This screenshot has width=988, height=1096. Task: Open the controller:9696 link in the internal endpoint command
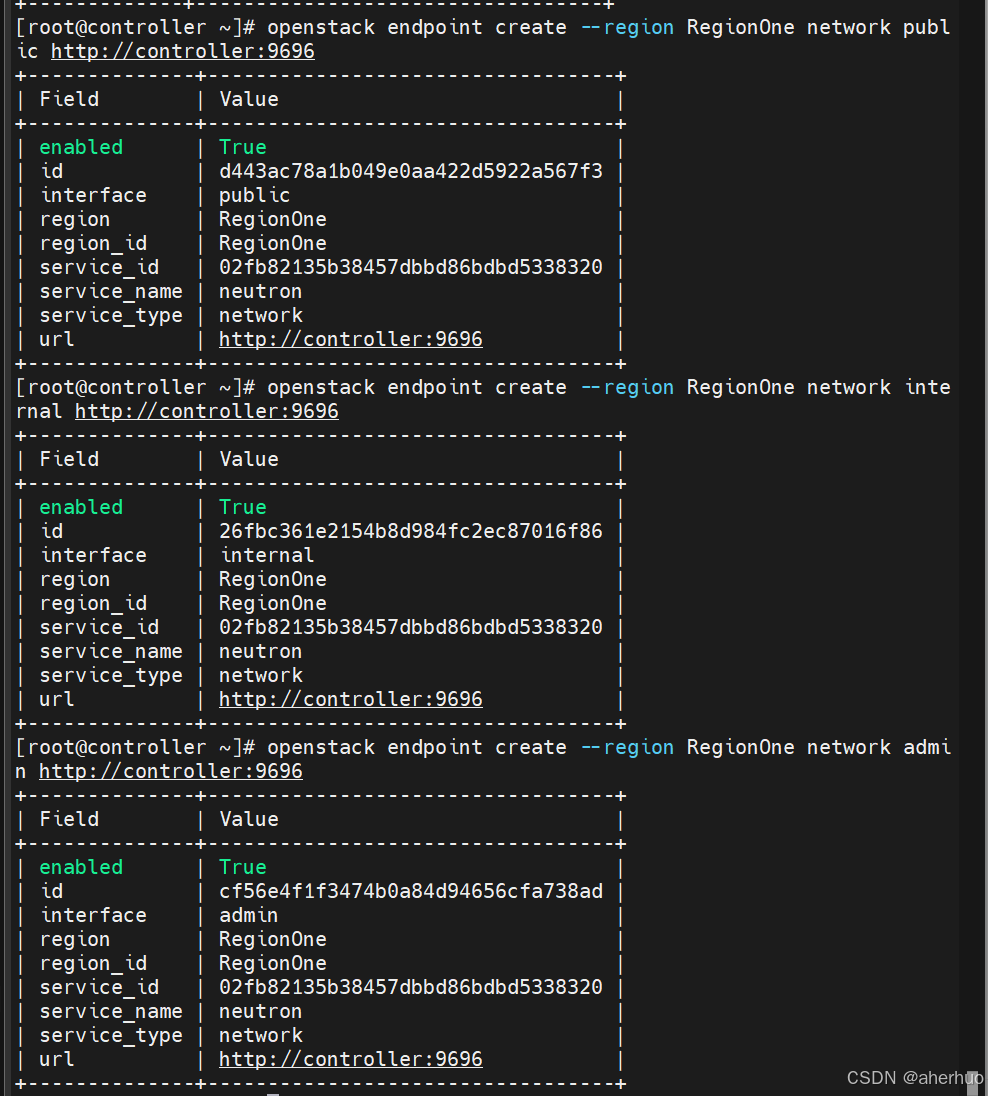(x=207, y=411)
